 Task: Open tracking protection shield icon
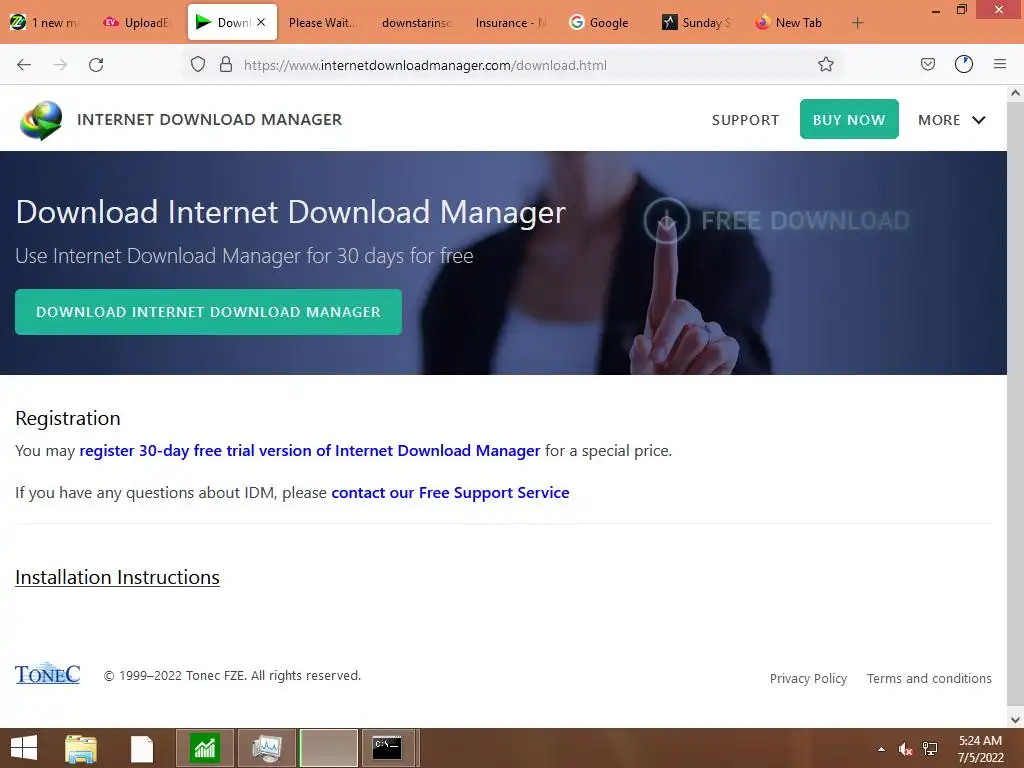[198, 64]
